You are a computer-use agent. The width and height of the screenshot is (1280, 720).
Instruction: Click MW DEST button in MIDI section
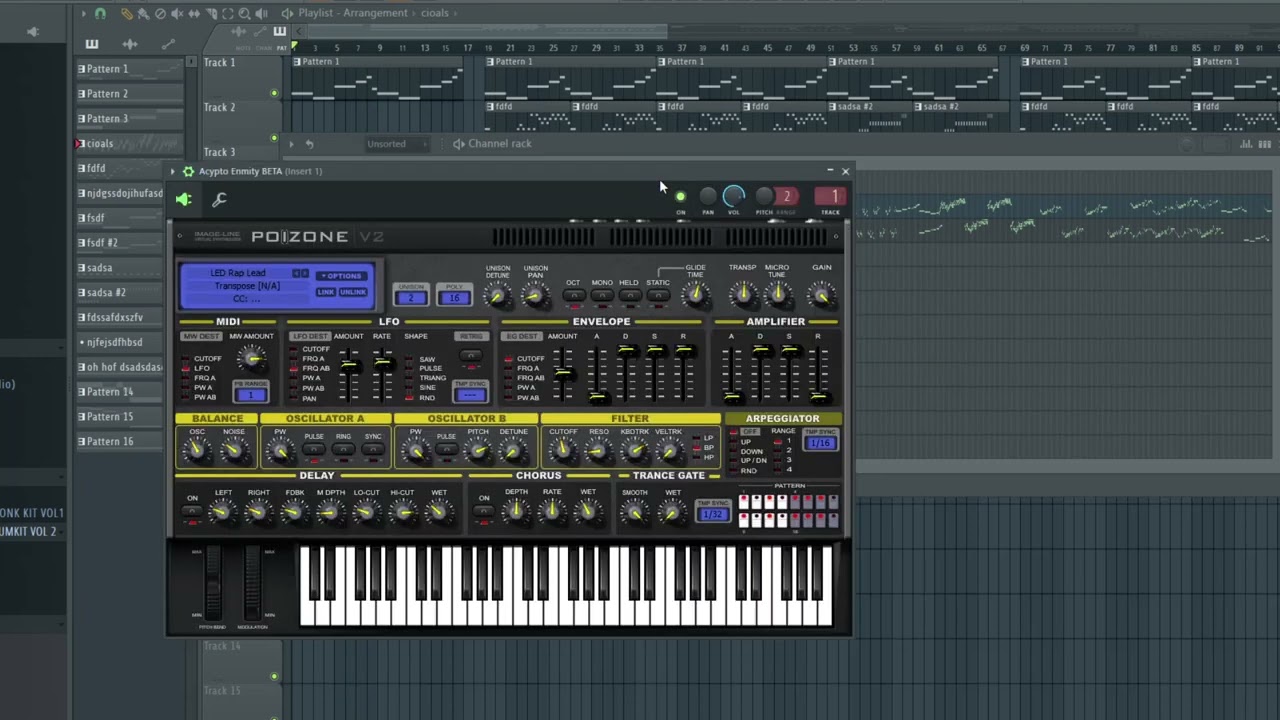coord(200,336)
